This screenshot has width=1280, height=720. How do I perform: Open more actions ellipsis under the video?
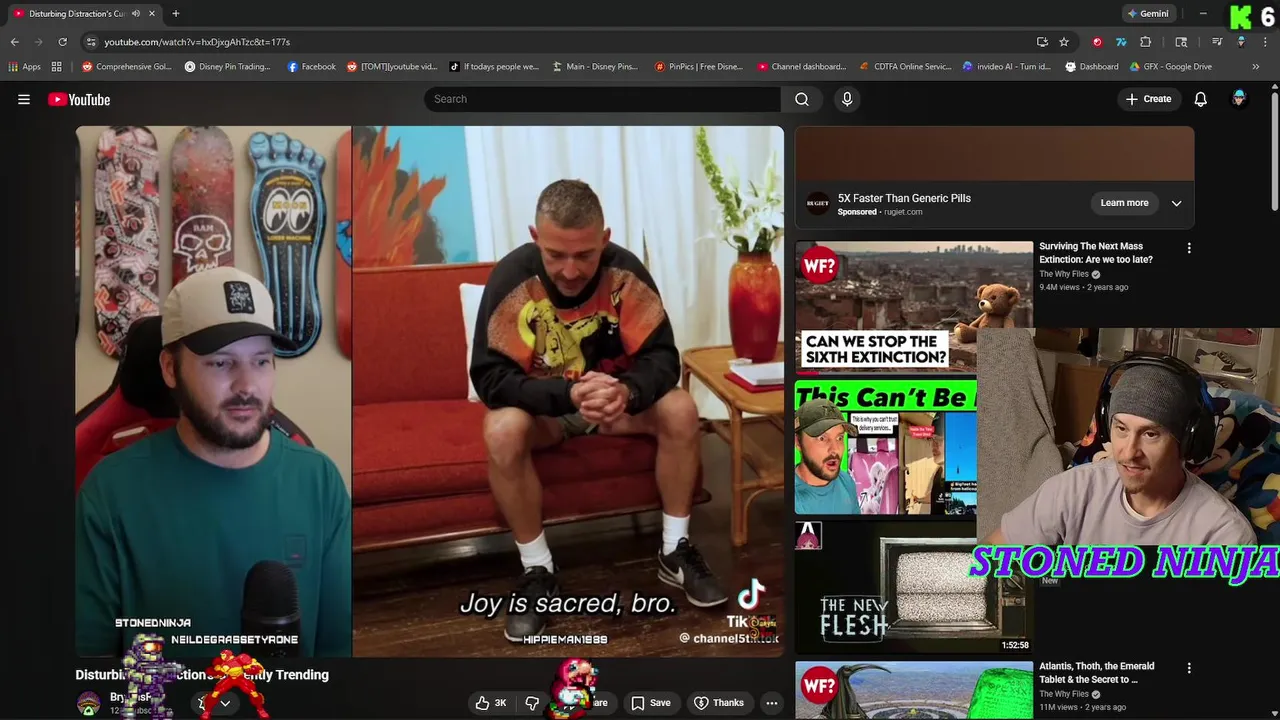coord(771,703)
